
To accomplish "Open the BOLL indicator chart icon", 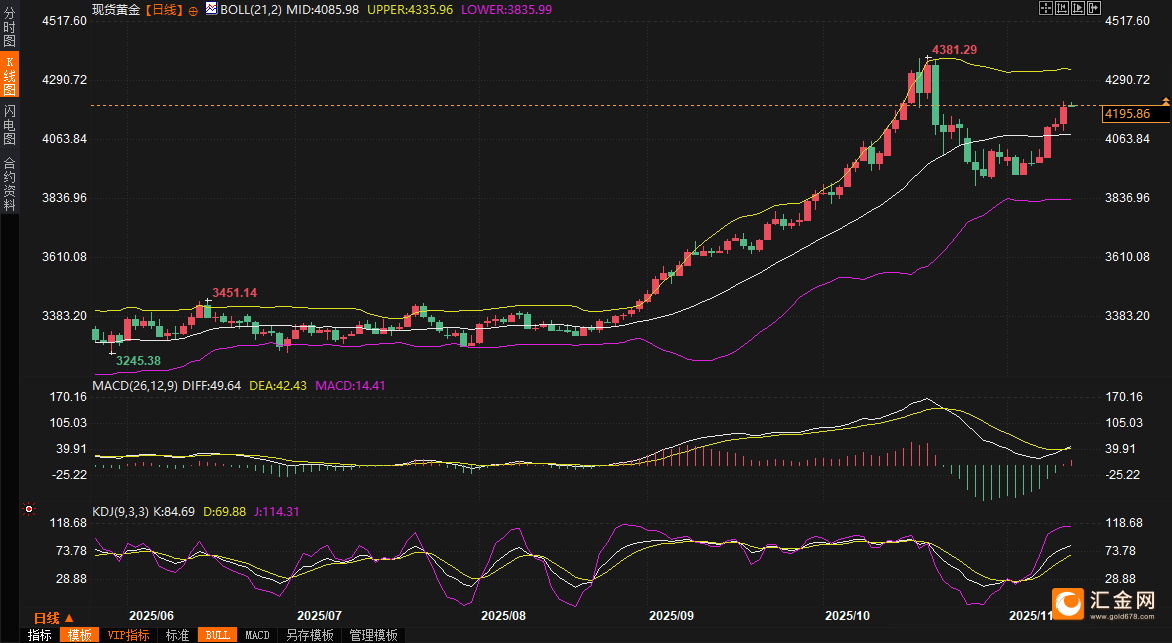I will tap(211, 8).
